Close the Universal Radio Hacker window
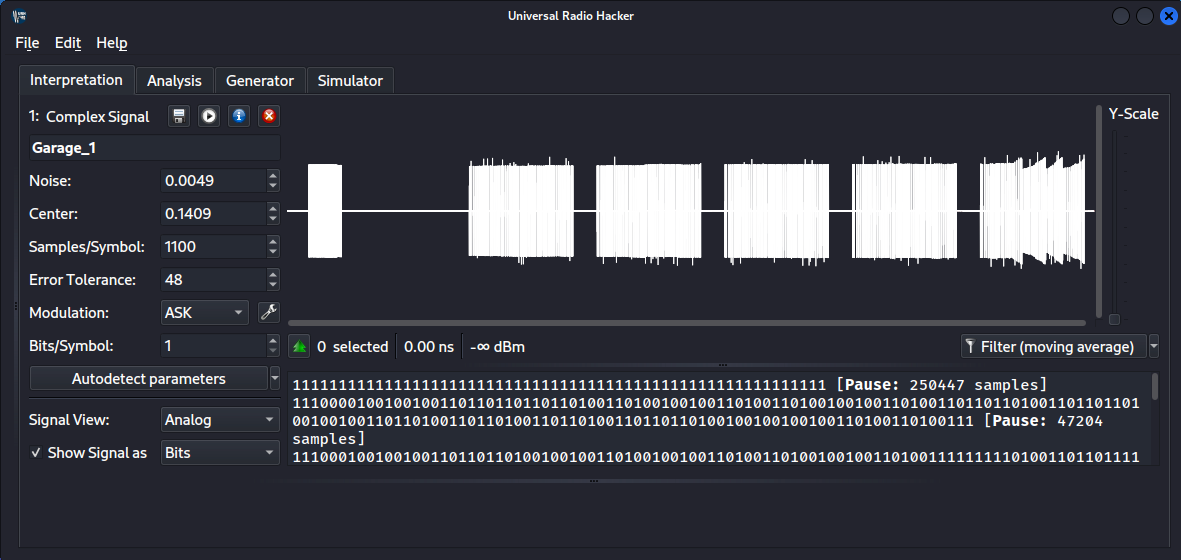 click(x=1167, y=16)
